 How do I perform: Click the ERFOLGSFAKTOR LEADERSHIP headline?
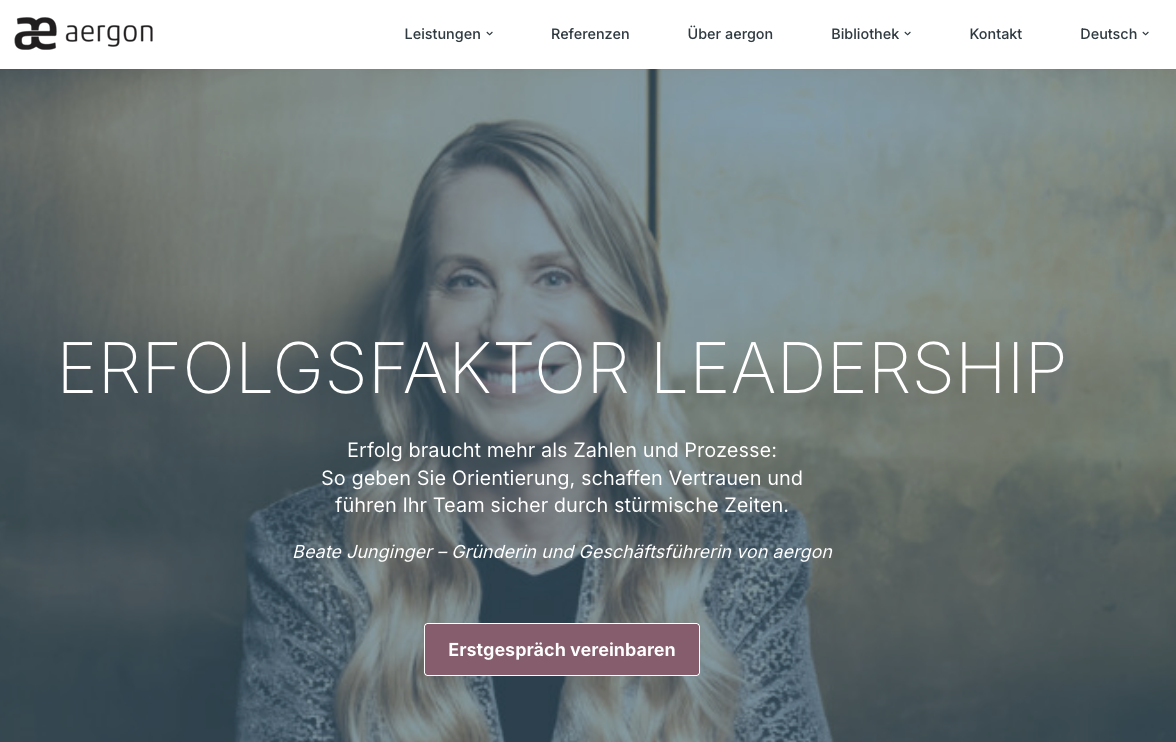(x=562, y=368)
